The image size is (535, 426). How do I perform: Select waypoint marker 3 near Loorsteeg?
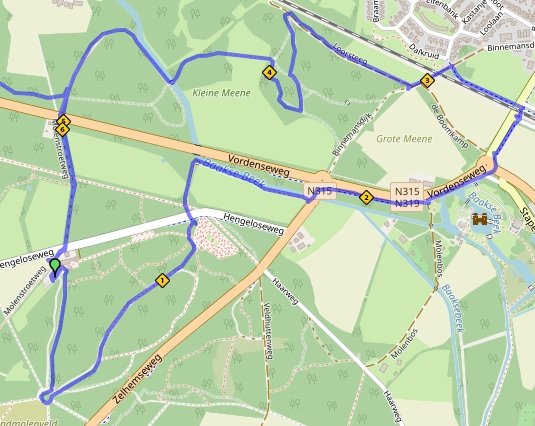click(x=427, y=81)
